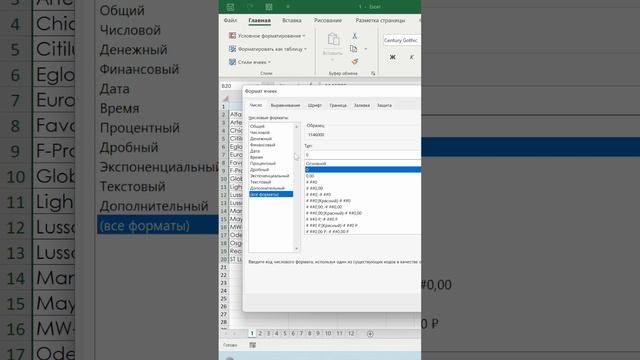Open sheet tab 10
Screen dimensions: 640x360
[328, 333]
